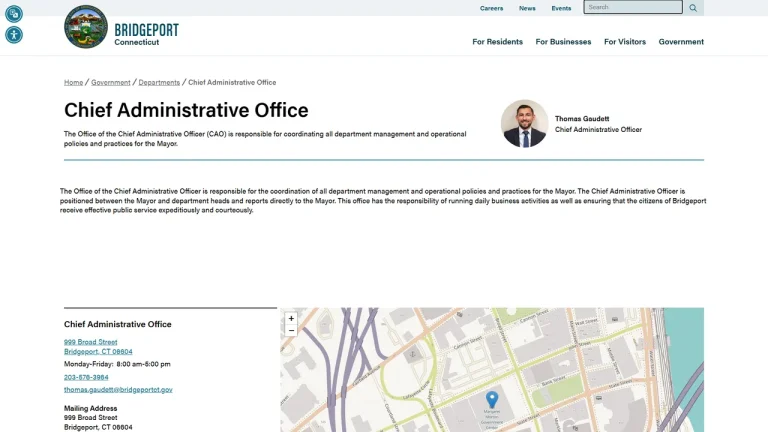The image size is (768, 432).
Task: Call the 203-576-3964 phone link
Action: 86,377
